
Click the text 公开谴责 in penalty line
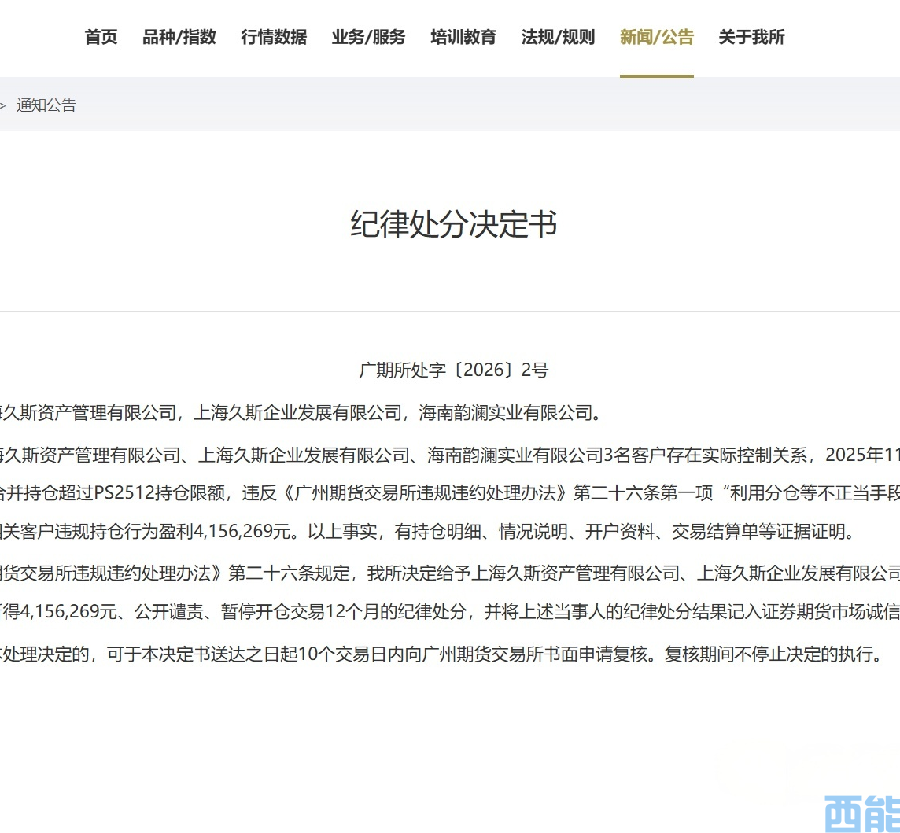point(169,612)
